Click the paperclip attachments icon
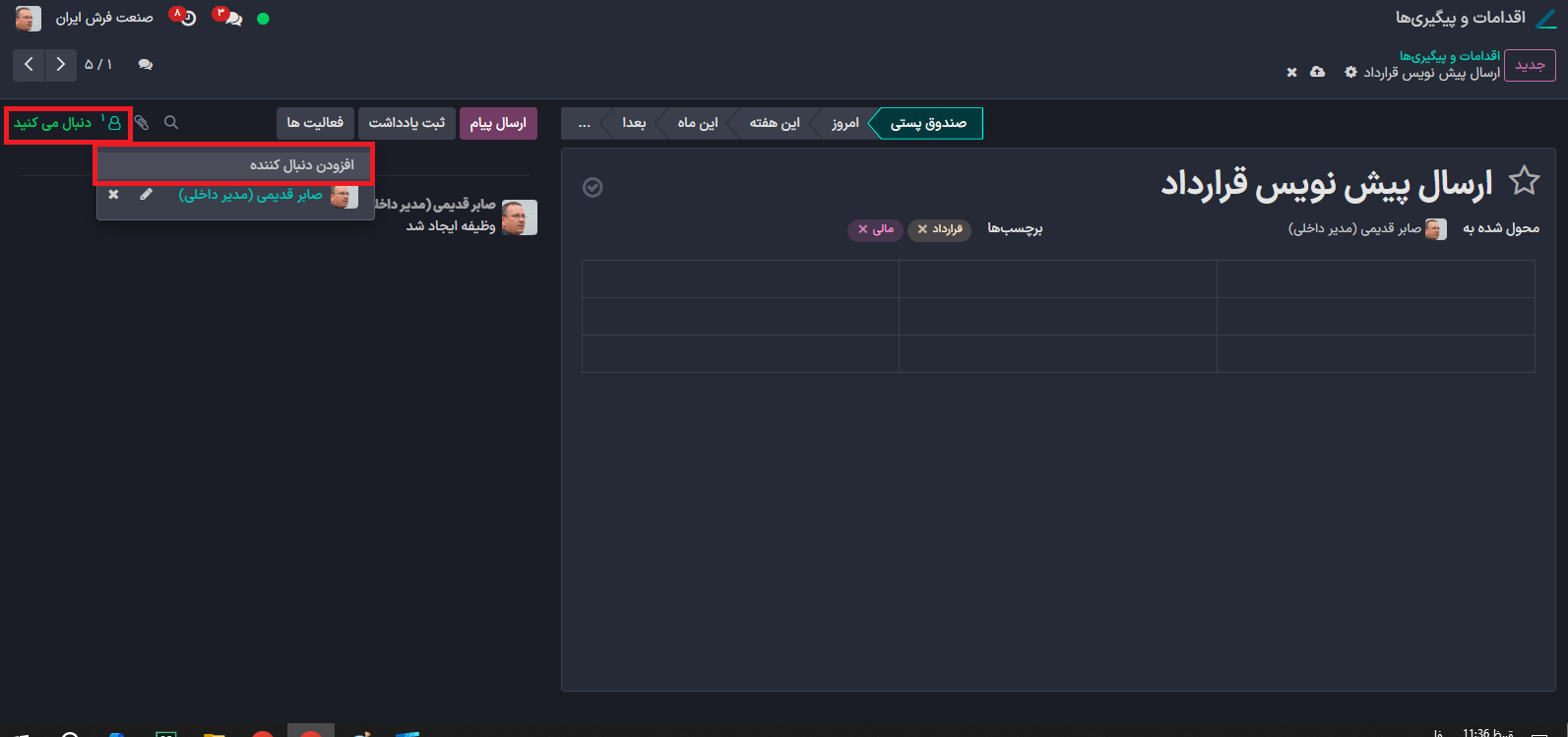 142,123
